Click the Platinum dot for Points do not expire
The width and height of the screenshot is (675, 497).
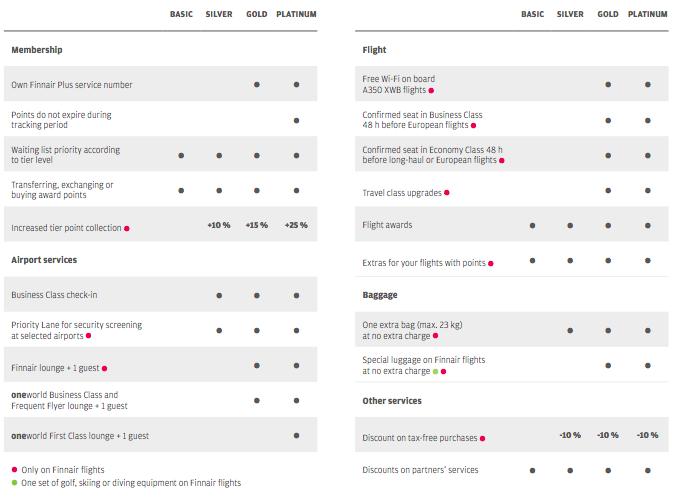coord(296,120)
